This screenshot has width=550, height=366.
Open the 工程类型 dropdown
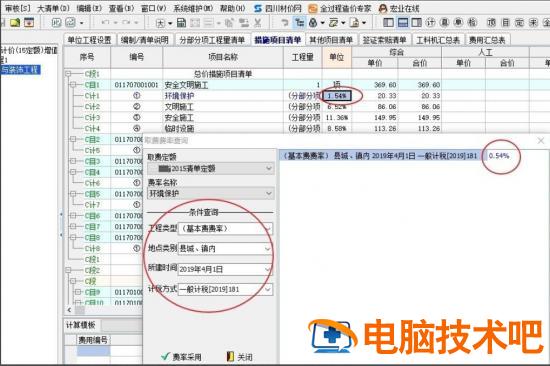(x=225, y=229)
